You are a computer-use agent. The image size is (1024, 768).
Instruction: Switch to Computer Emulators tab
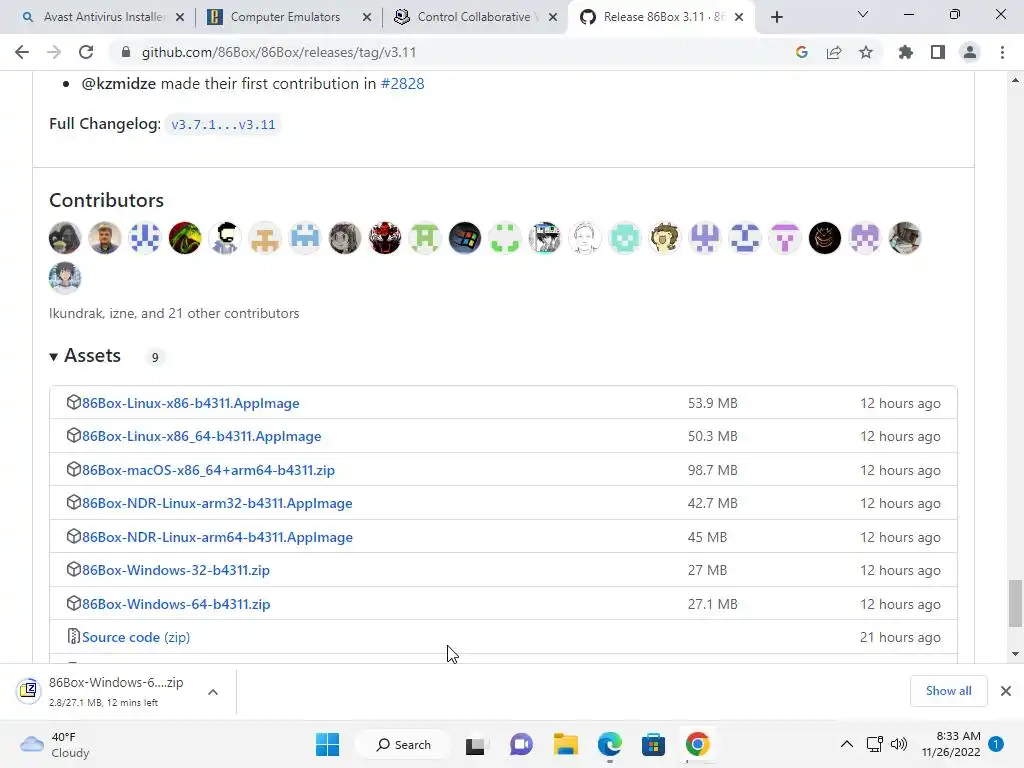tap(285, 17)
